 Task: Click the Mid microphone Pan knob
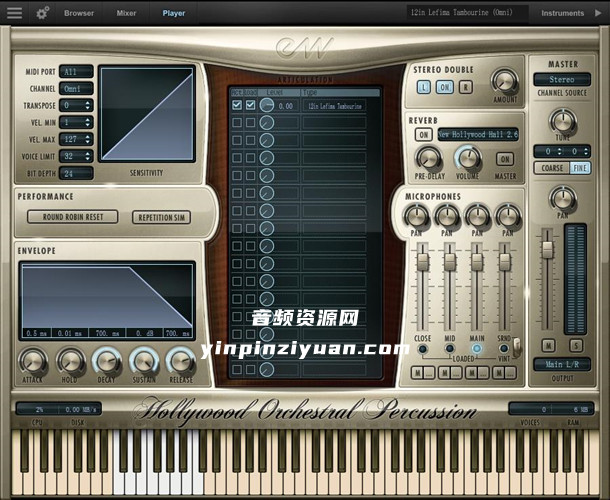[x=447, y=216]
